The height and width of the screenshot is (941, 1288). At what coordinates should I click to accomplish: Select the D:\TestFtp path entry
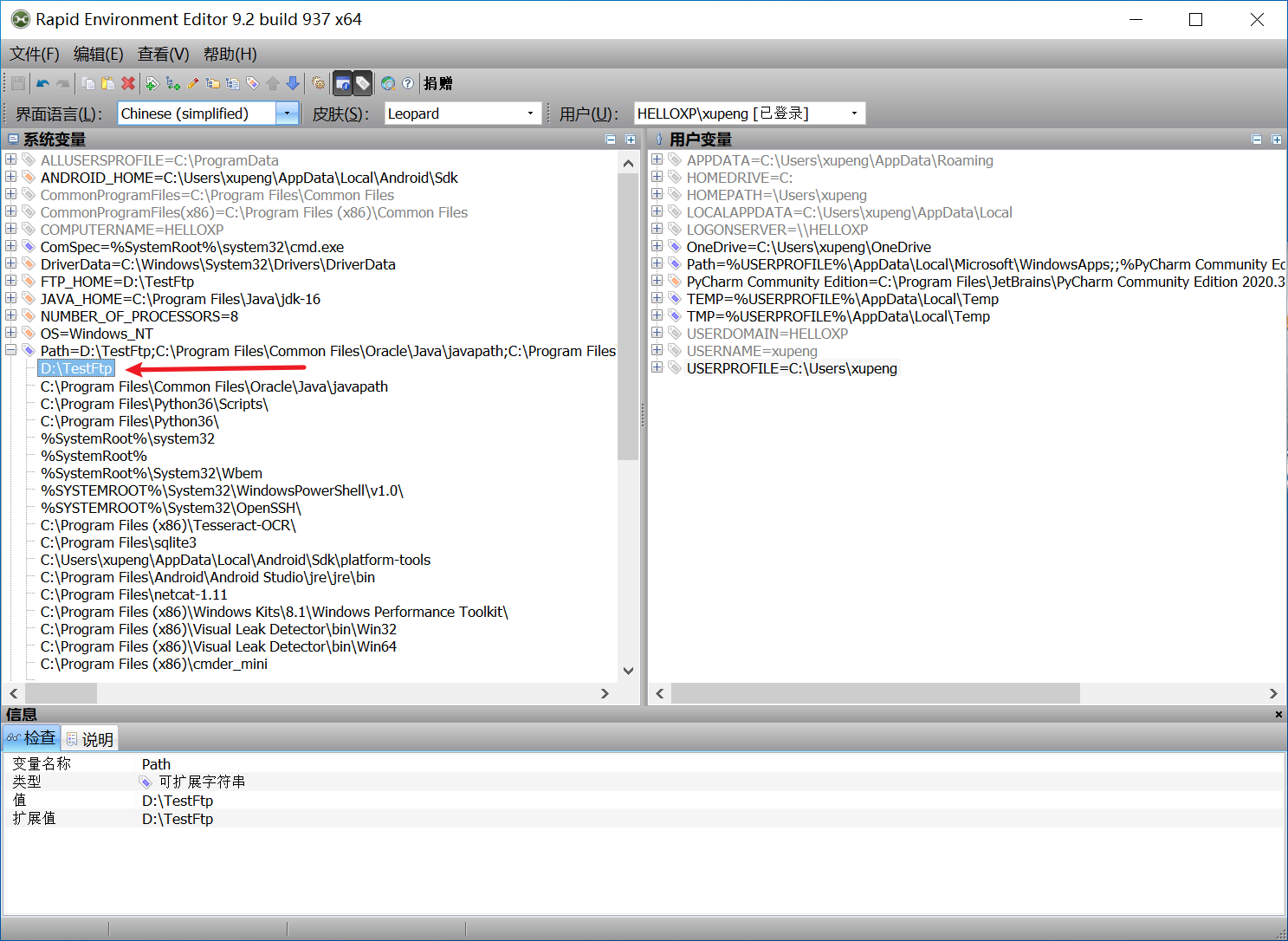[x=75, y=367]
